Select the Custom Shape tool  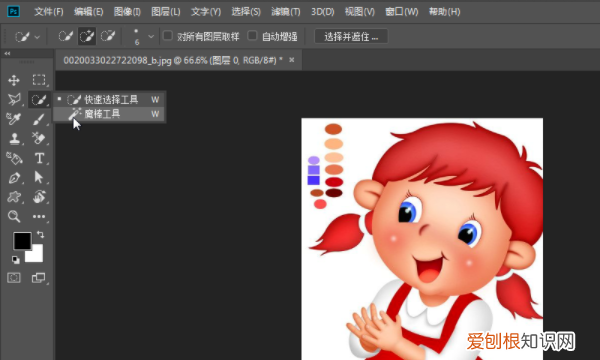14,197
